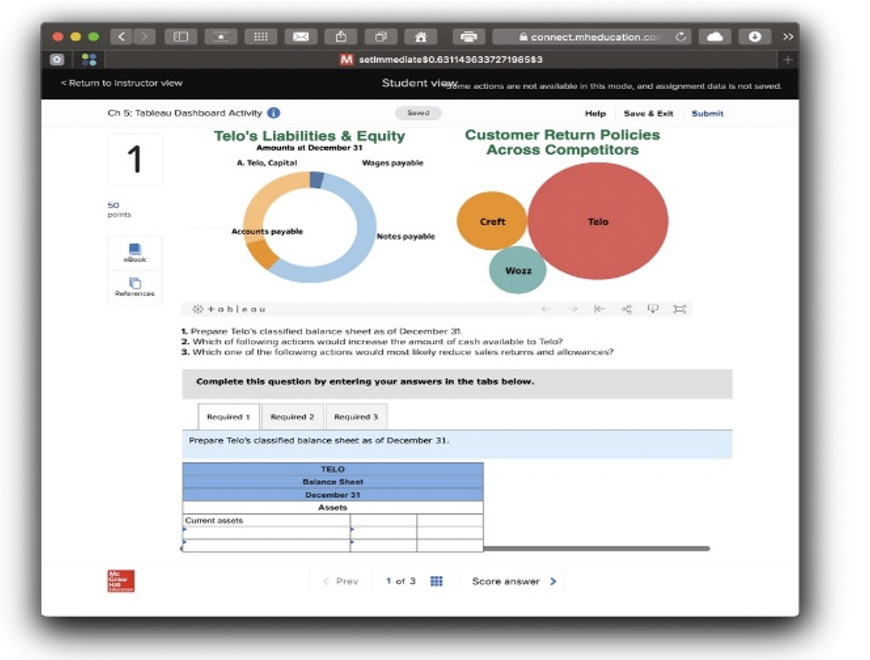Go to the Home page icon
Viewport: 870px width, 660px height.
(421, 37)
